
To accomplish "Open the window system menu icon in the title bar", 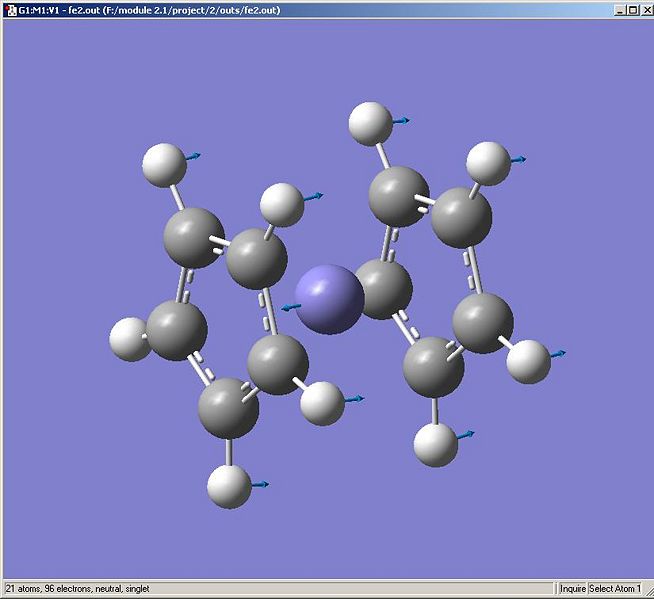I will click(x=11, y=10).
